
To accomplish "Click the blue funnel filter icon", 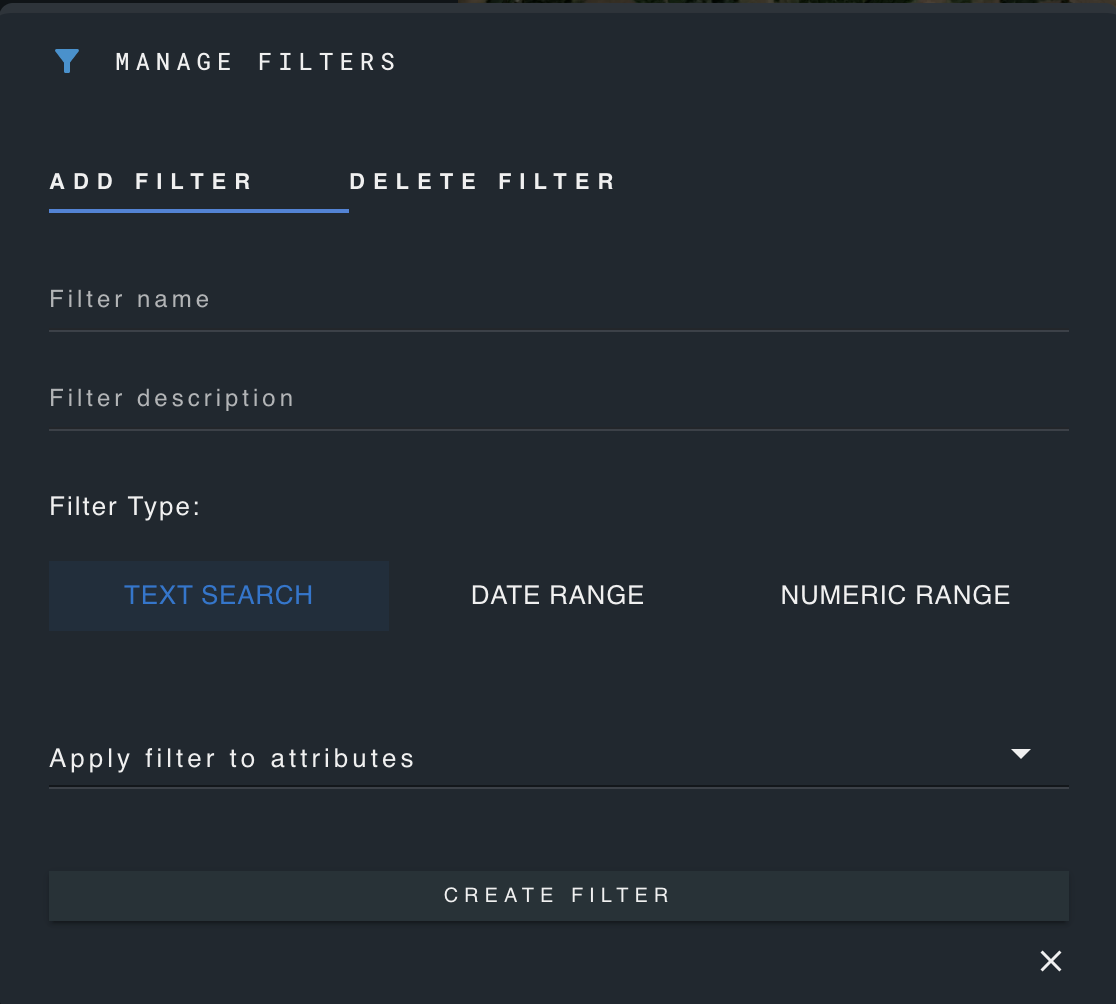I will 67,61.
